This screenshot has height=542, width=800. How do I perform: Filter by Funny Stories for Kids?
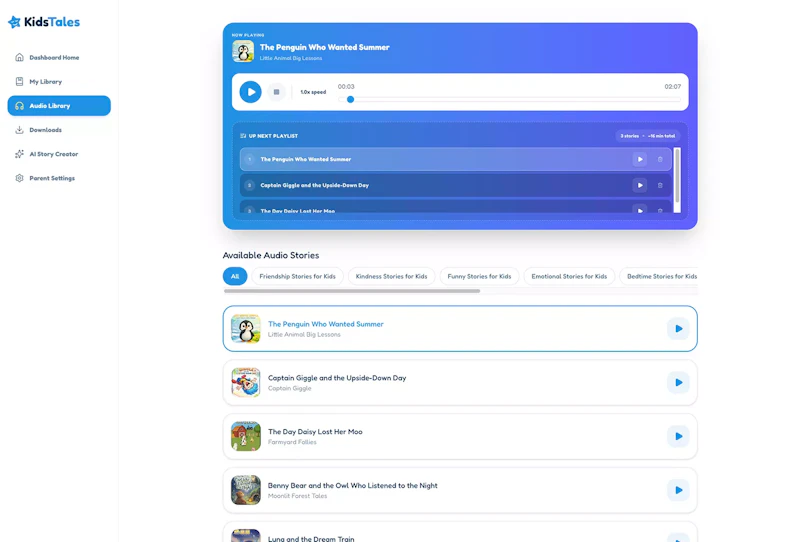[479, 276]
